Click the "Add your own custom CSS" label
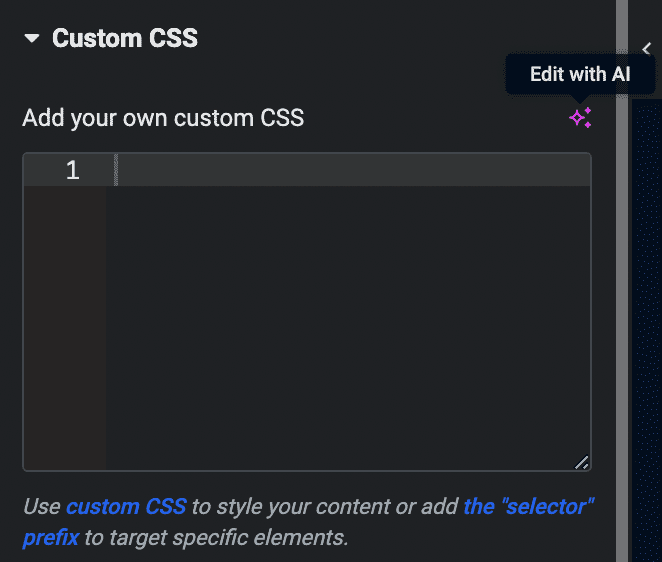The height and width of the screenshot is (562, 662). 163,118
